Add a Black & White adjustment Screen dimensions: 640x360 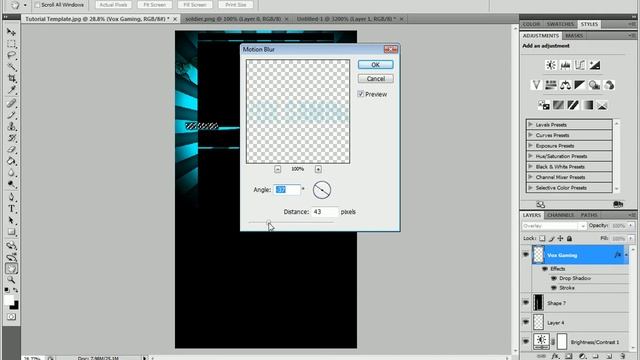point(580,85)
